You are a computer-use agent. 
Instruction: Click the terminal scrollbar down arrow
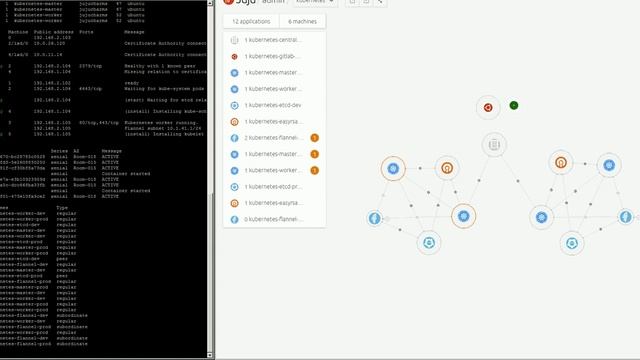point(210,355)
